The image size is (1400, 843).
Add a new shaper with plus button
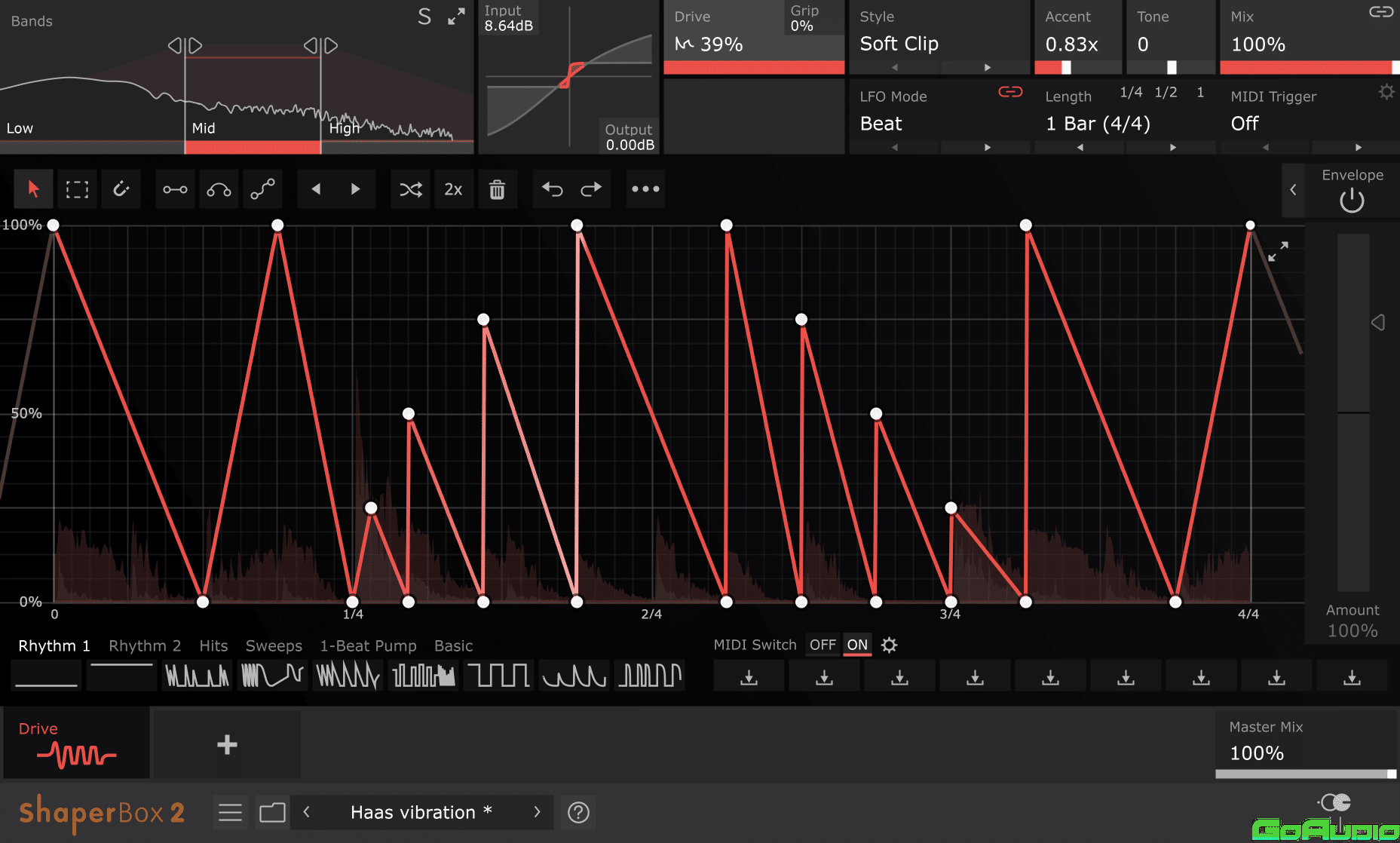point(226,744)
